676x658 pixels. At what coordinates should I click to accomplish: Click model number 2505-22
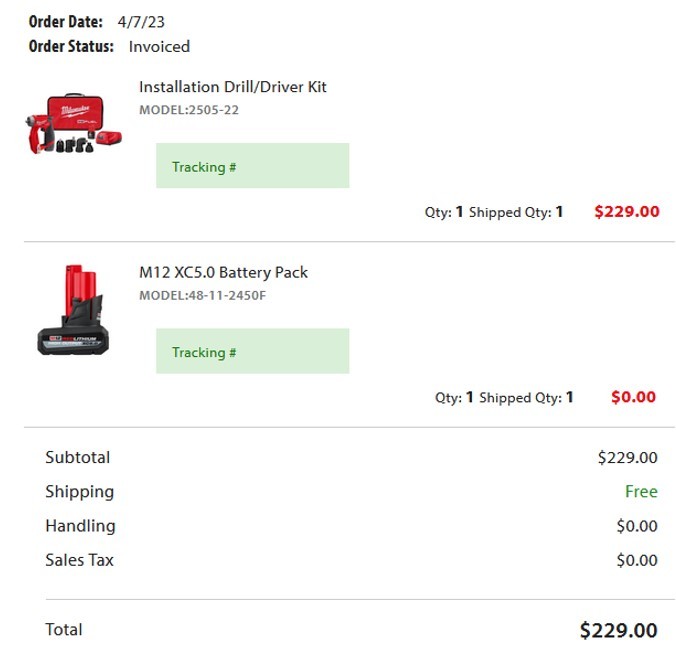click(188, 110)
